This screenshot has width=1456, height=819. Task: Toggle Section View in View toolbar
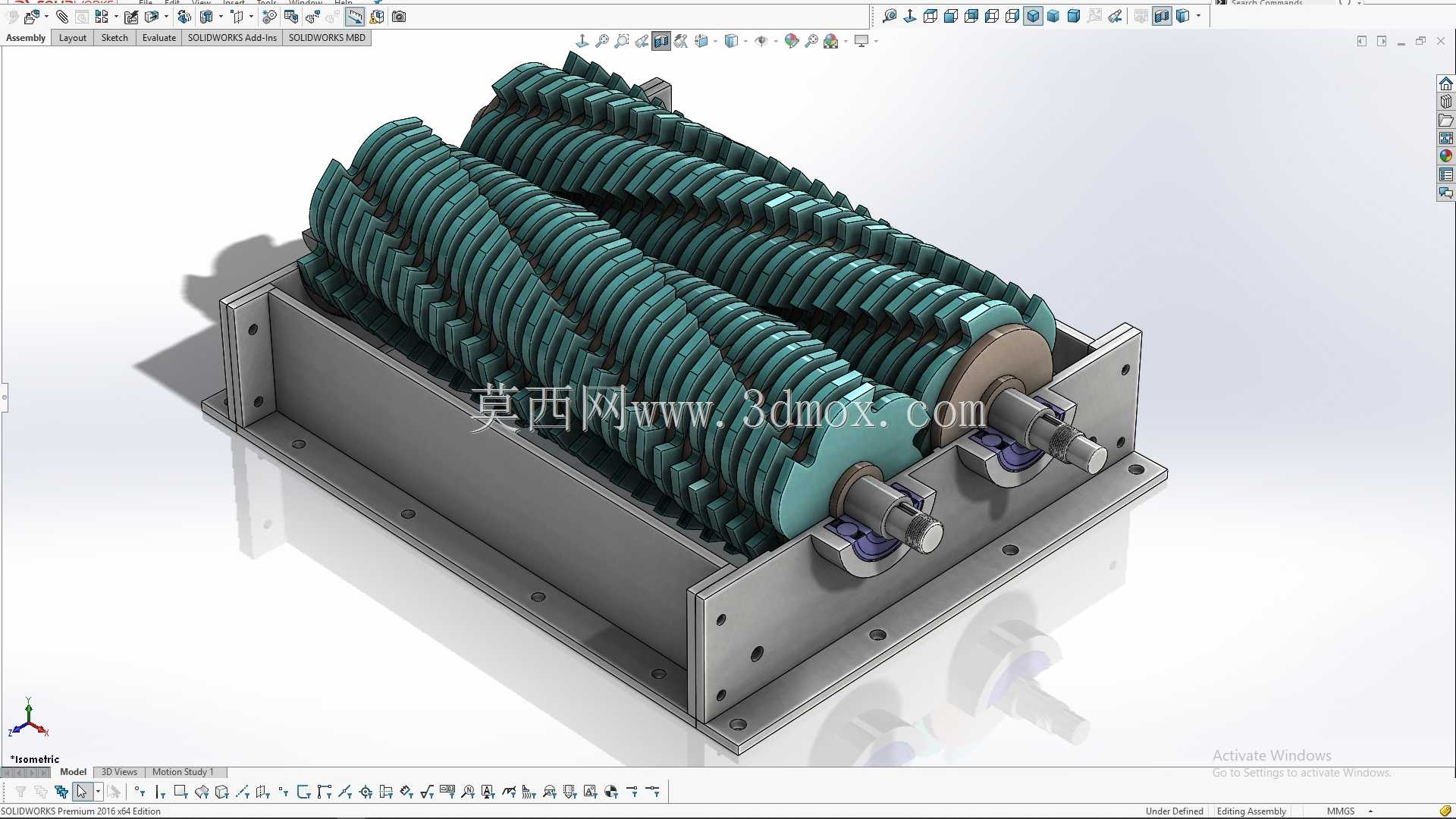click(1162, 16)
